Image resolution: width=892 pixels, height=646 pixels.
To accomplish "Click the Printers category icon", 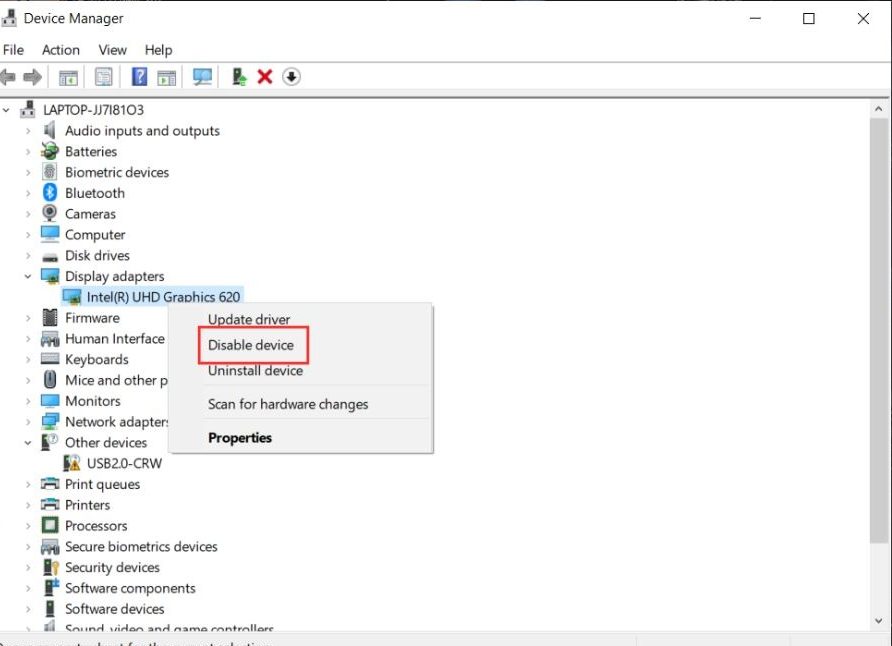I will 50,504.
